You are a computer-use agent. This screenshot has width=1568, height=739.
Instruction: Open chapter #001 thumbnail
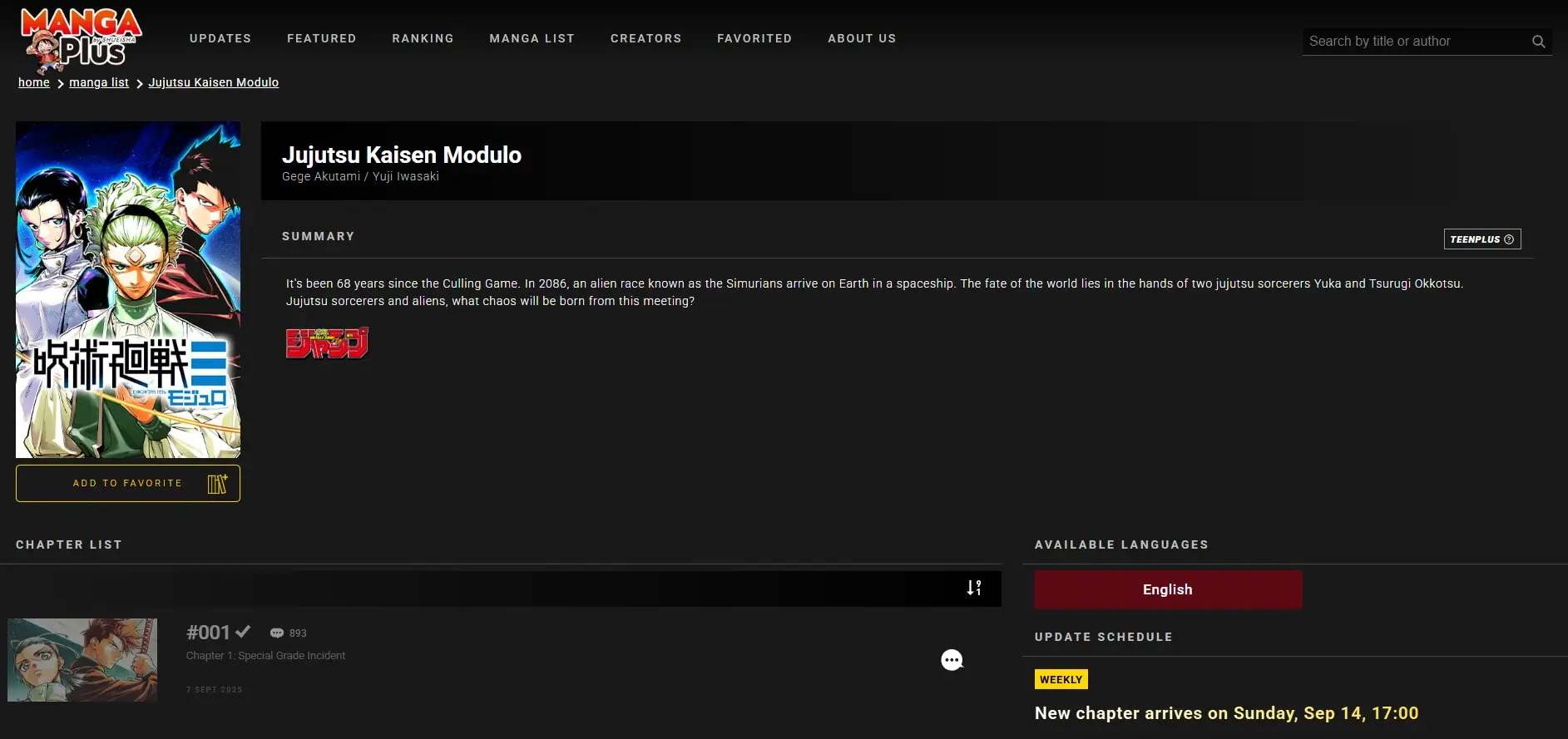tap(82, 660)
